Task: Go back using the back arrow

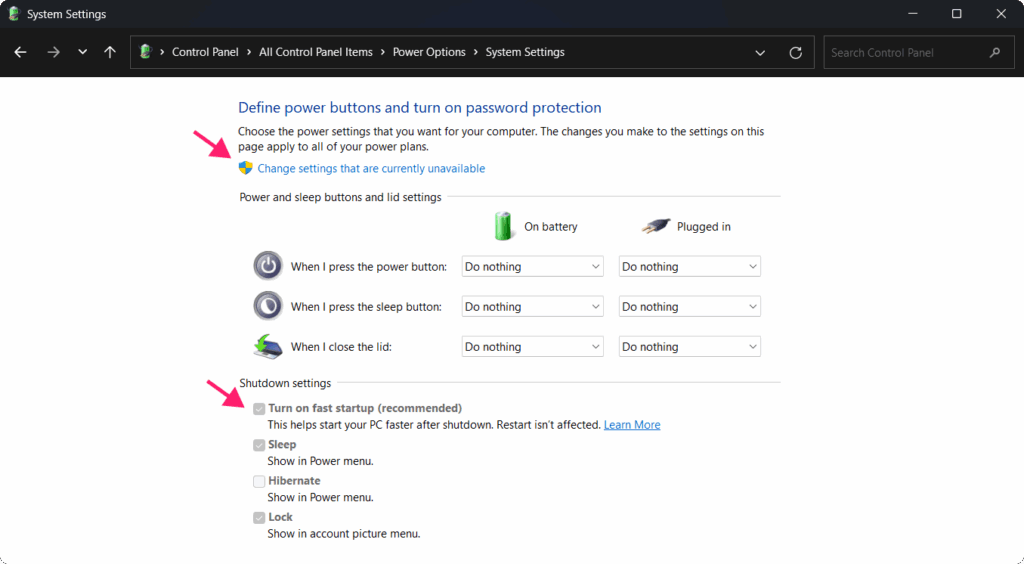Action: click(20, 52)
